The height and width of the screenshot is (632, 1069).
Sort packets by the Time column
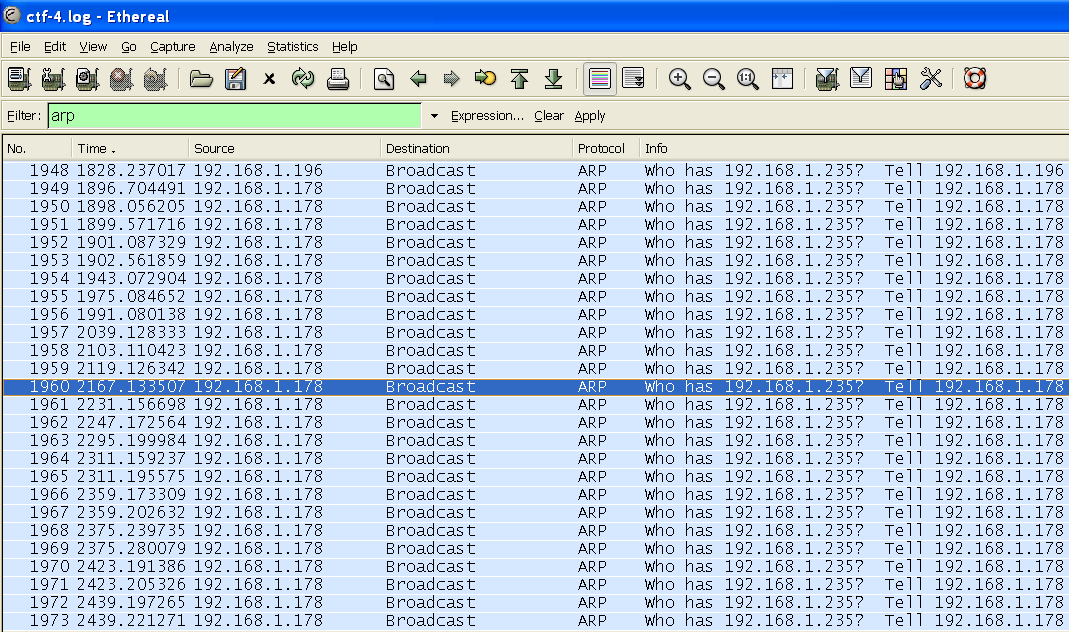pos(130,149)
